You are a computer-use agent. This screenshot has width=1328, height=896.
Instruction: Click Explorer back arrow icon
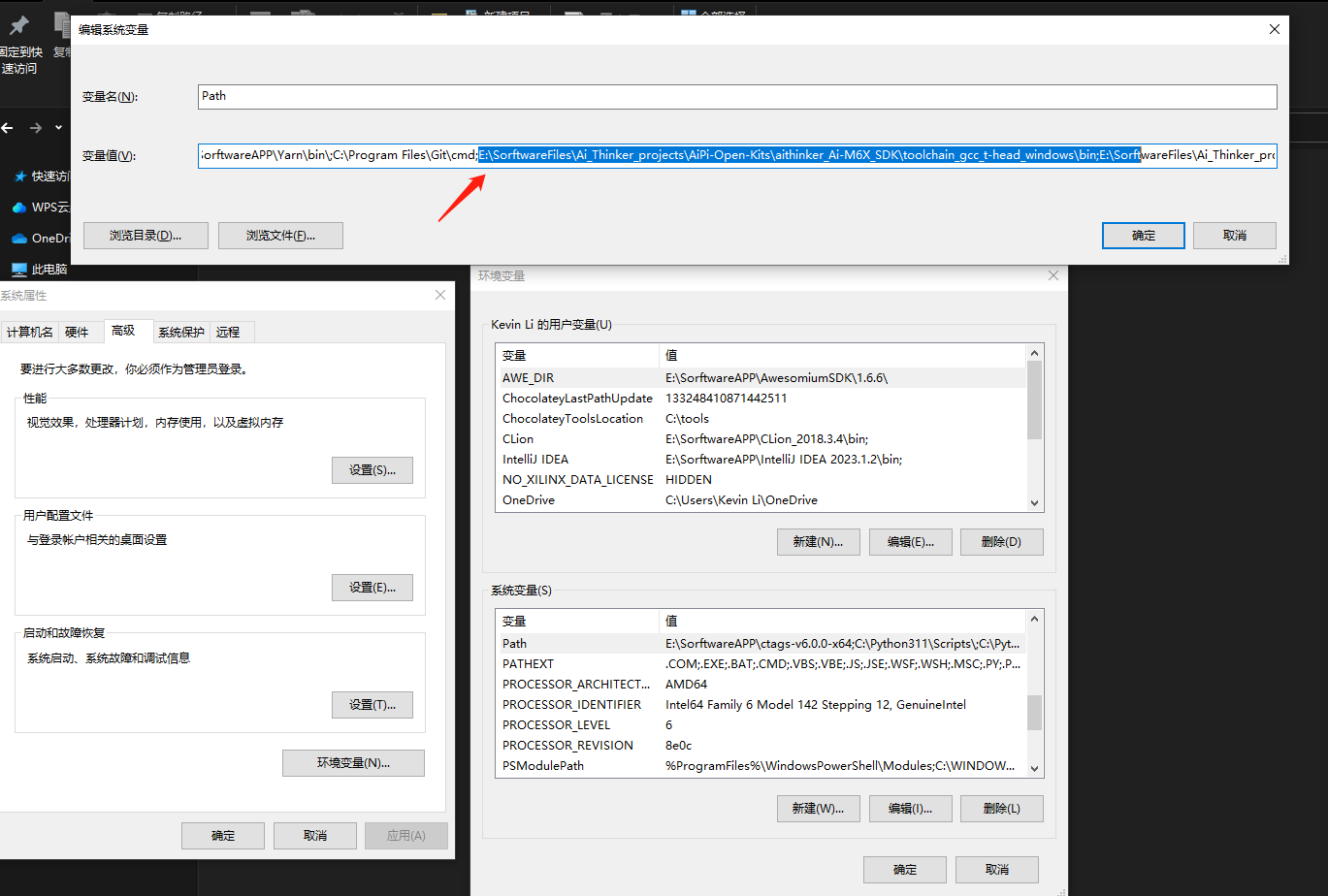[7, 128]
